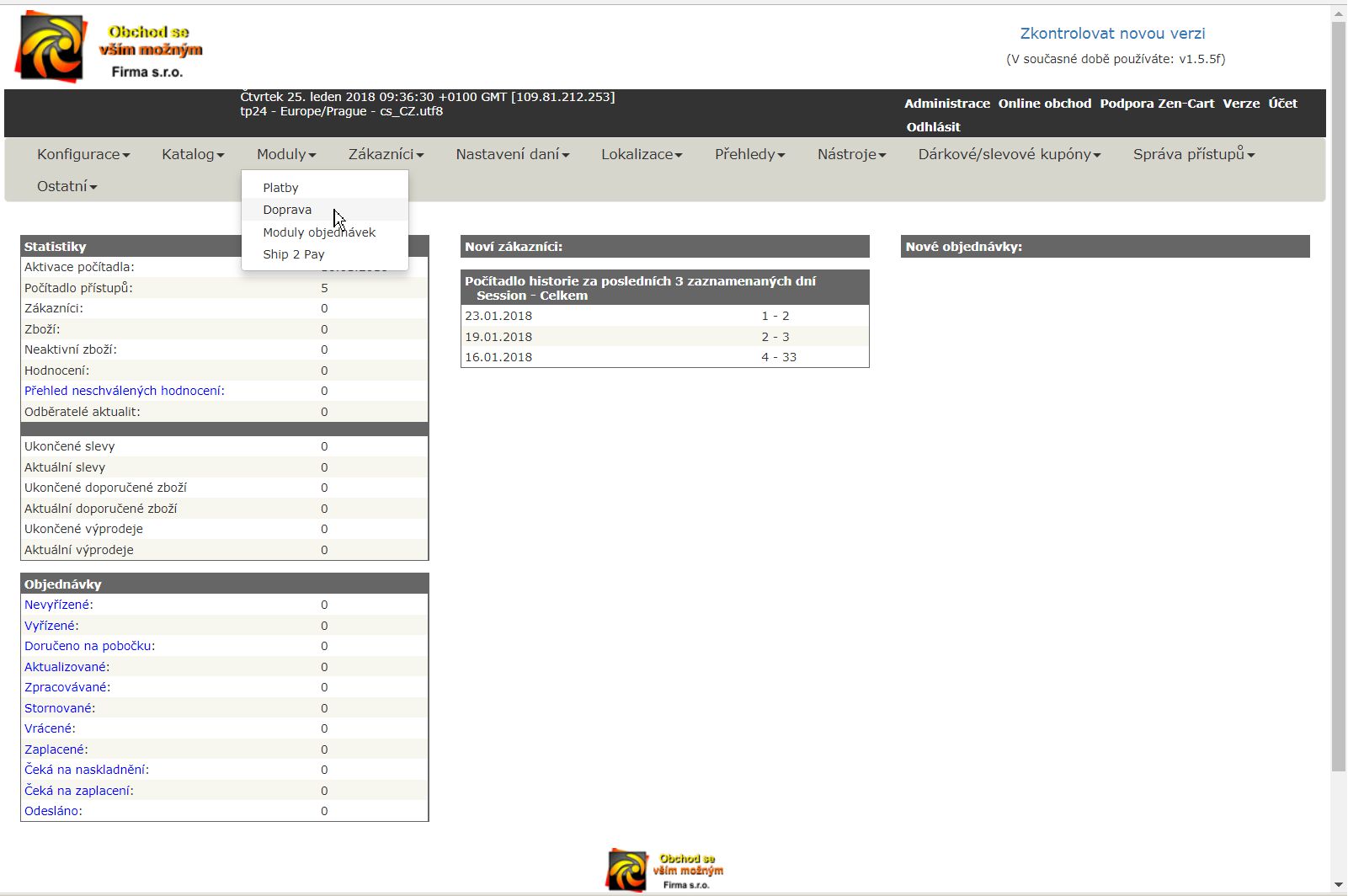The image size is (1348, 896).
Task: Select Doprava from the Moduly menu
Action: 287,210
